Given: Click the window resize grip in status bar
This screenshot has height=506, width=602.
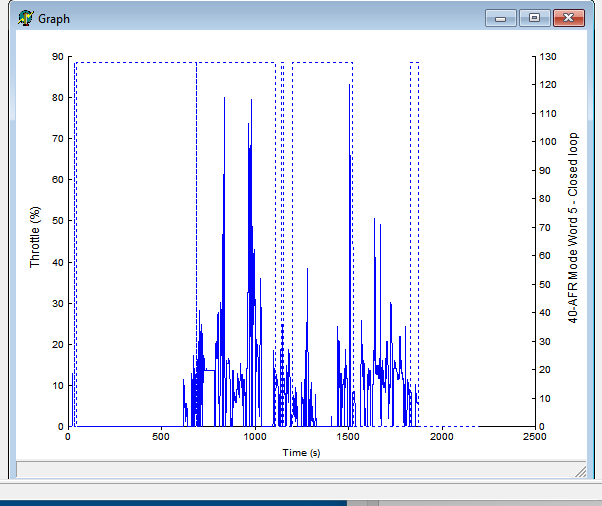Looking at the screenshot, I should pos(580,472).
